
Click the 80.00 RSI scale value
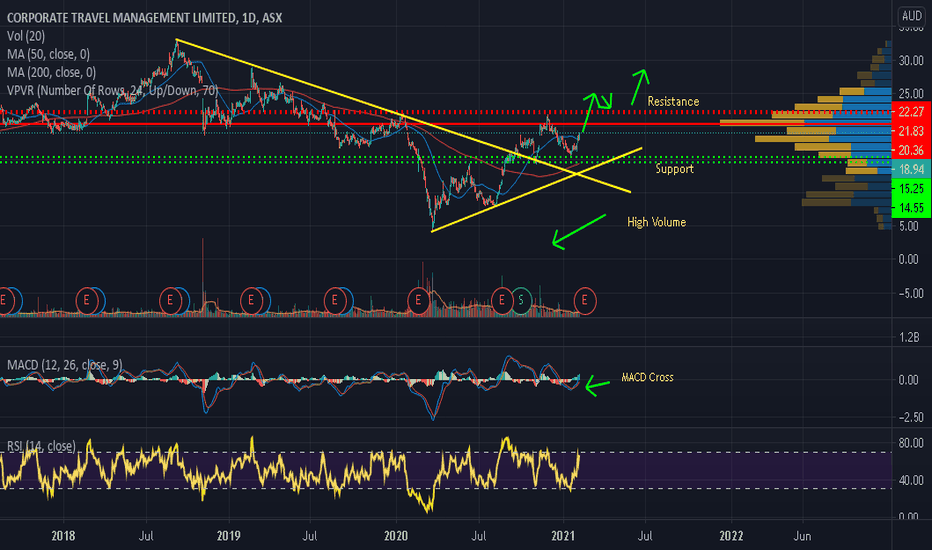(x=911, y=443)
